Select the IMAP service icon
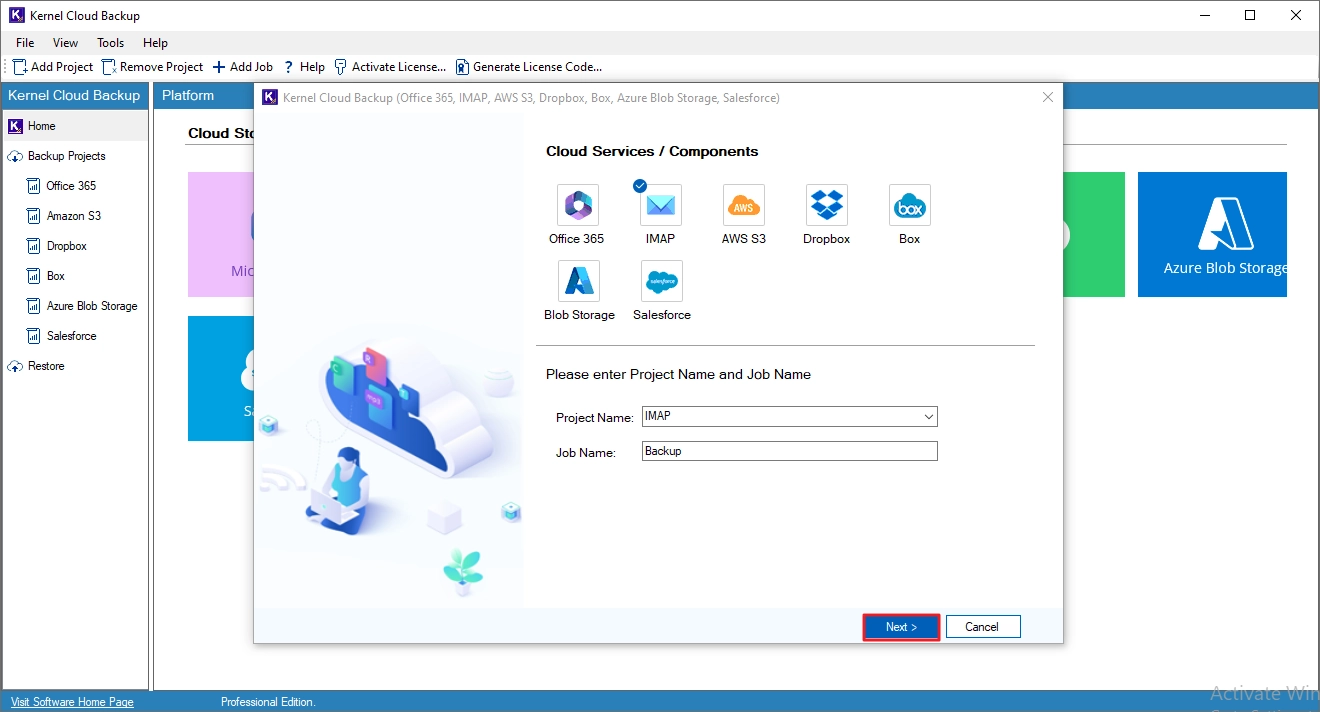The height and width of the screenshot is (712, 1320). (661, 205)
